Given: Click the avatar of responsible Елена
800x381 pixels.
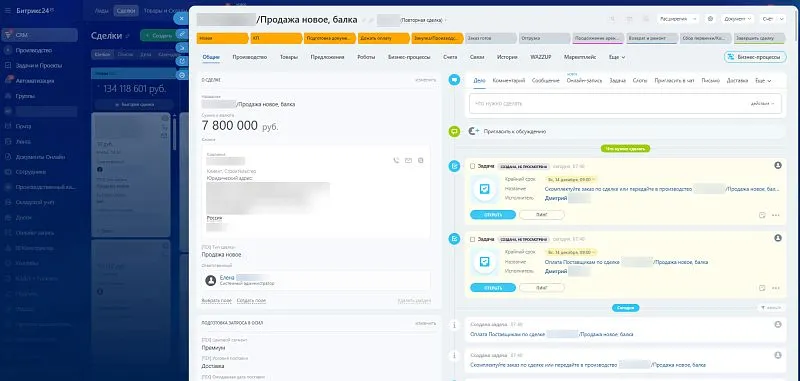Looking at the screenshot, I should 210,281.
